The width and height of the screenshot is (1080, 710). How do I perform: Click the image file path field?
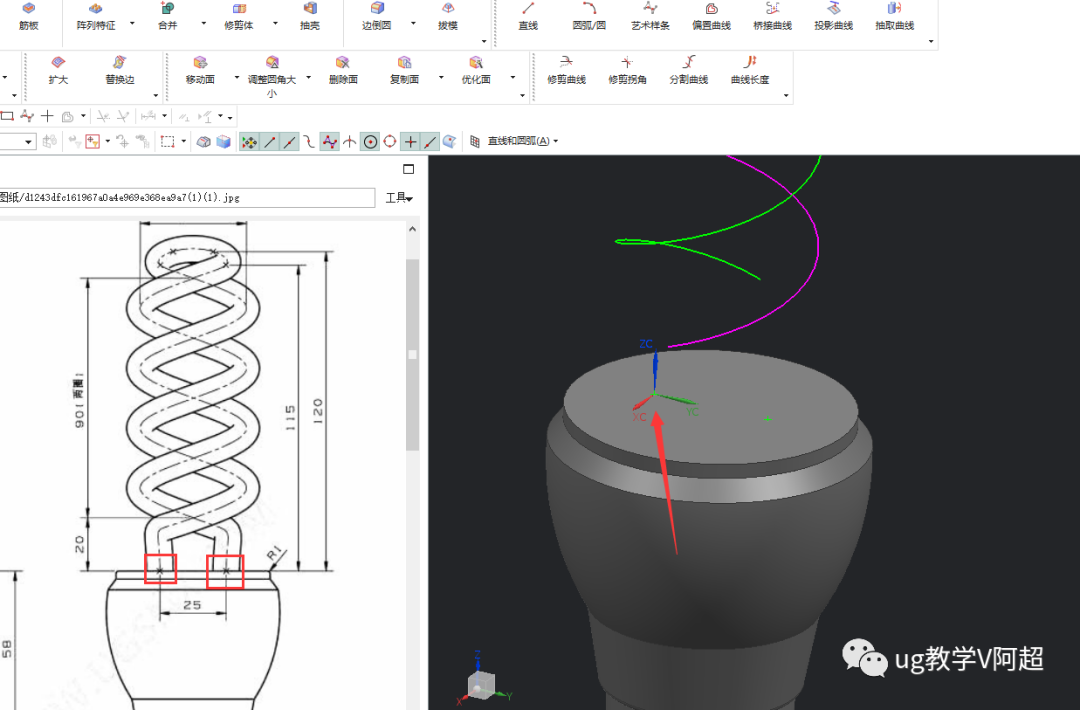pos(187,198)
